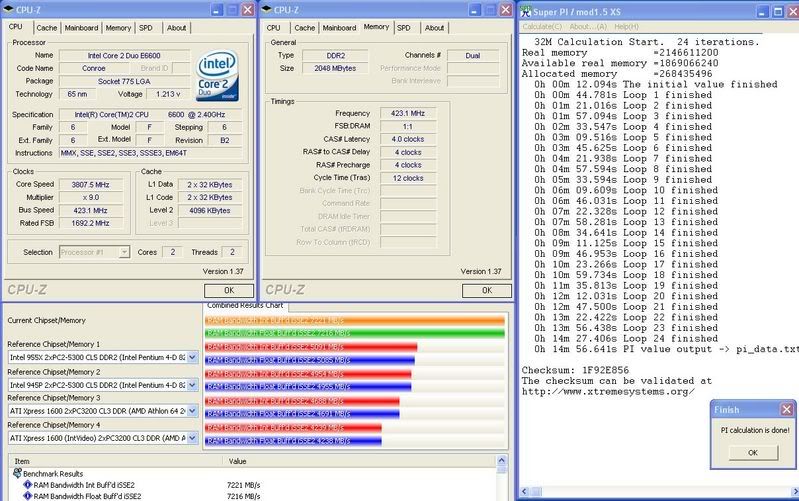Switch to CPU tab in right CPU-Z
This screenshot has height=501, width=799.
[274, 28]
